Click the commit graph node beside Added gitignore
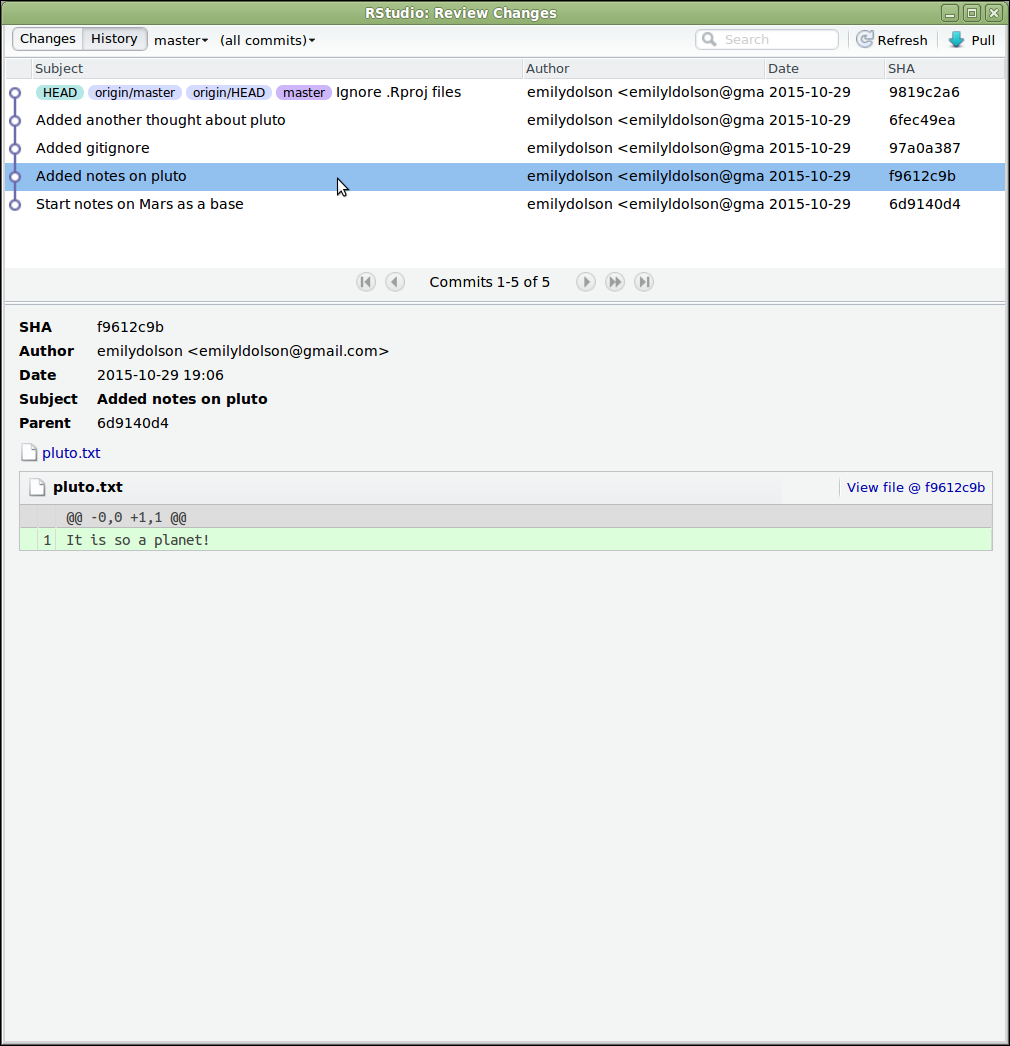The height and width of the screenshot is (1046, 1010). [x=16, y=148]
